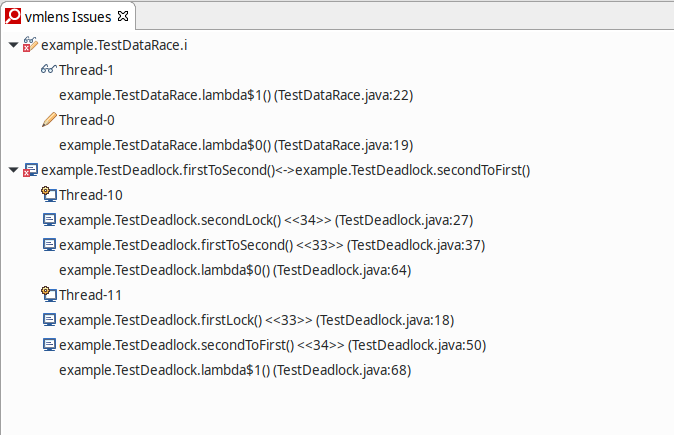Click the glasses read icon next to Thread-1
The height and width of the screenshot is (435, 674).
(x=49, y=69)
